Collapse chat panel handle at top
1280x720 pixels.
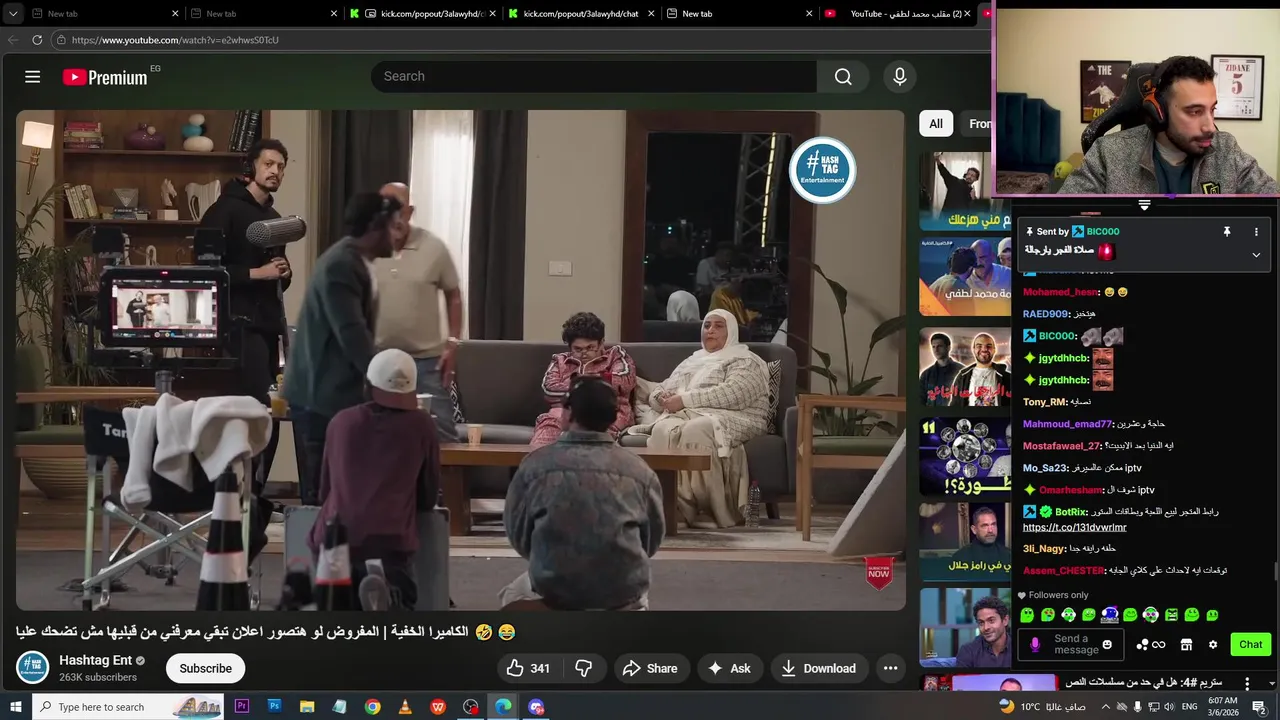pyautogui.click(x=1144, y=205)
